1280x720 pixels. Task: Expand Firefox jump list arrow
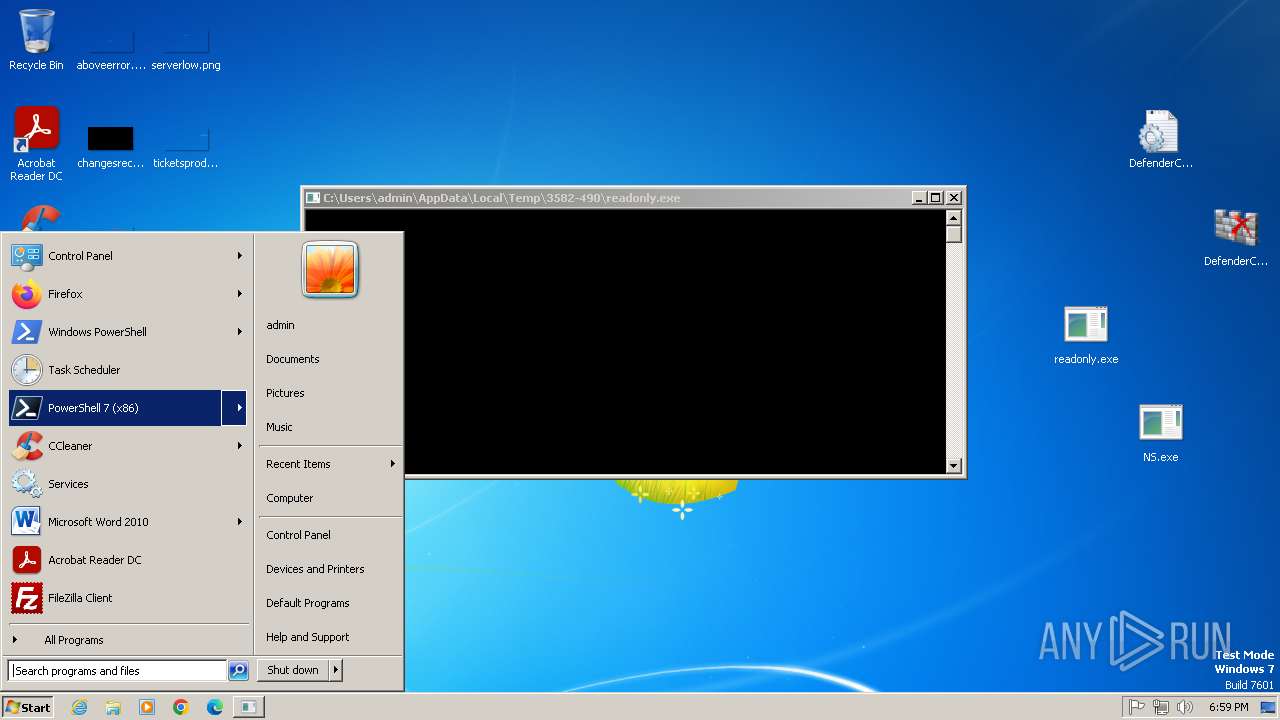[239, 294]
